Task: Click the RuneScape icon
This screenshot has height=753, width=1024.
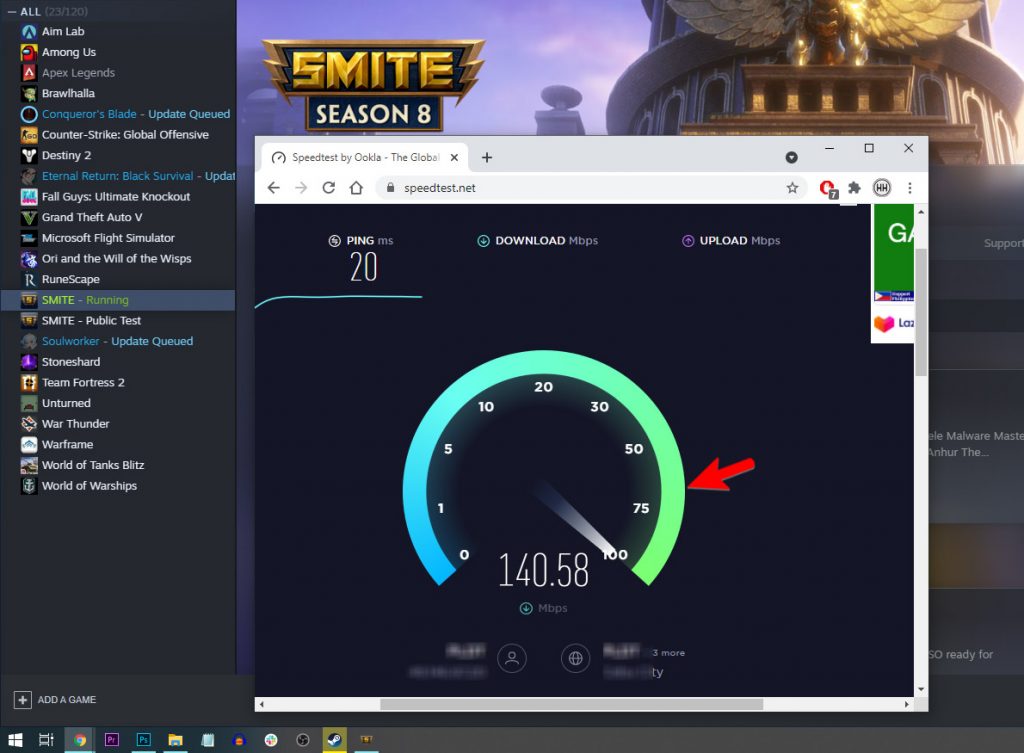Action: (x=29, y=280)
